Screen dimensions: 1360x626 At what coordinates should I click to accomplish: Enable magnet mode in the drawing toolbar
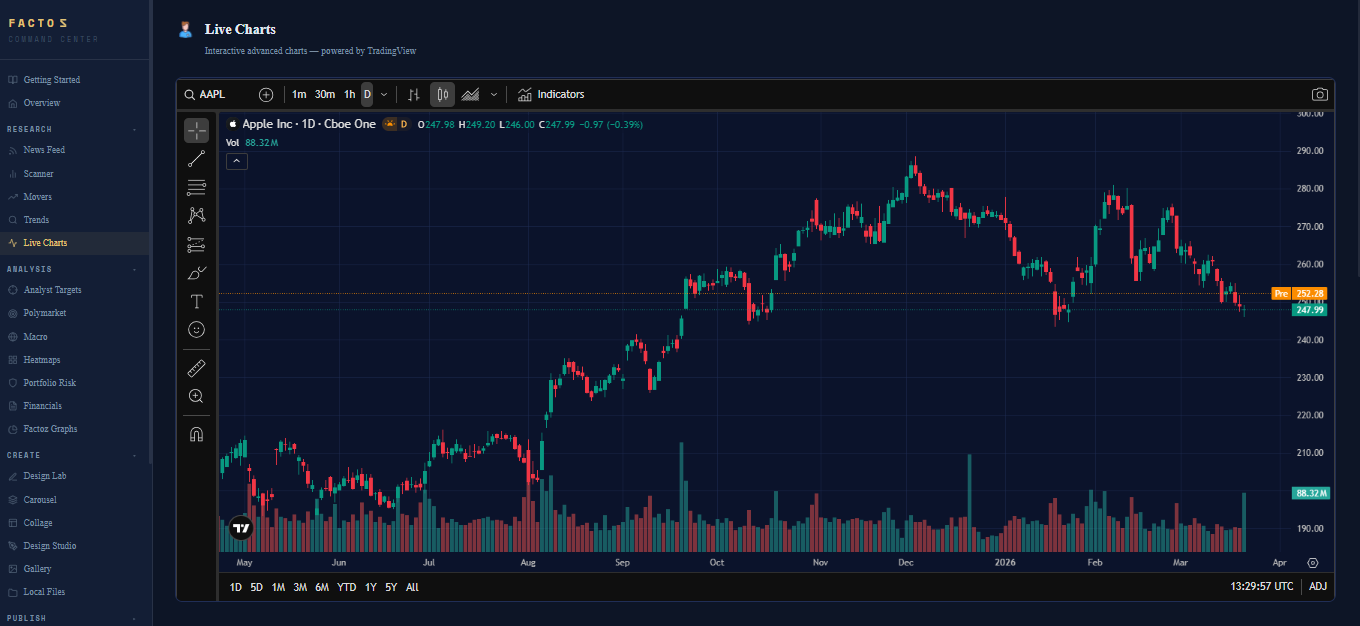[196, 434]
